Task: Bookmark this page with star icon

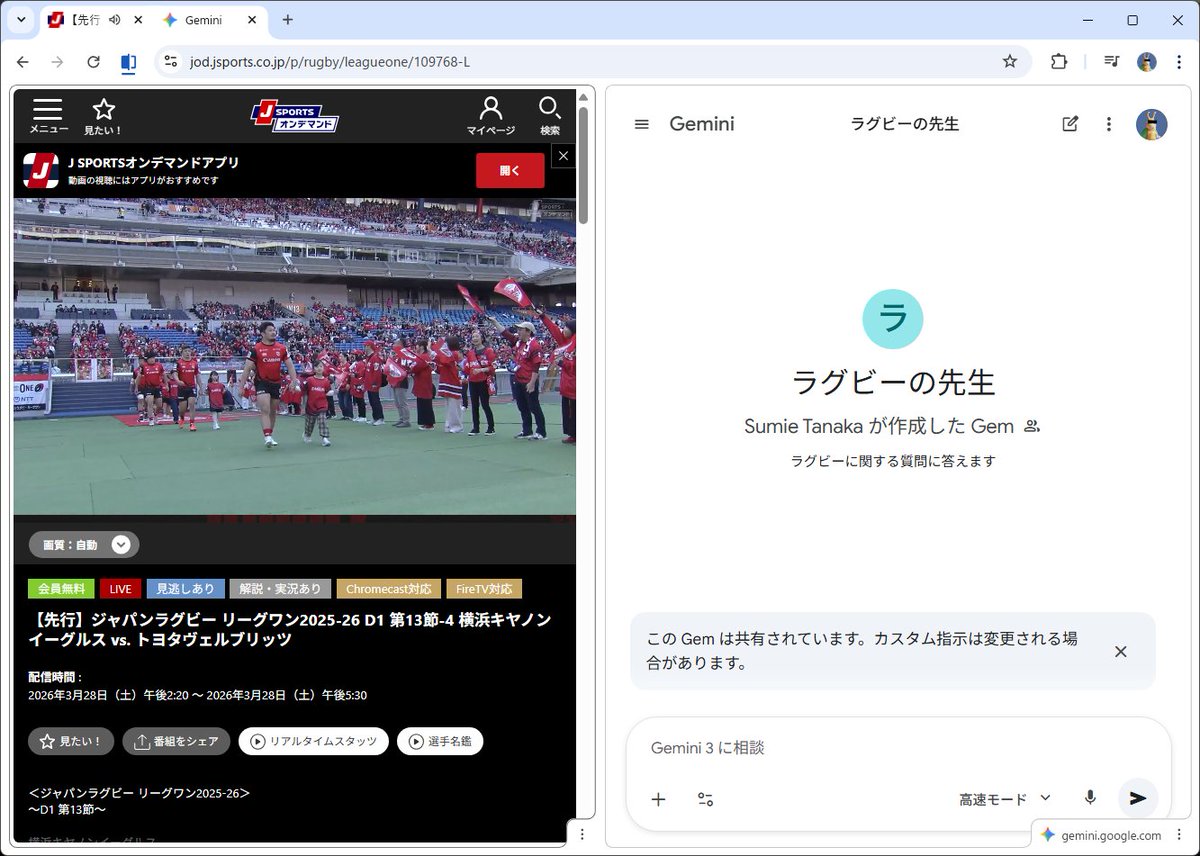Action: [1010, 62]
